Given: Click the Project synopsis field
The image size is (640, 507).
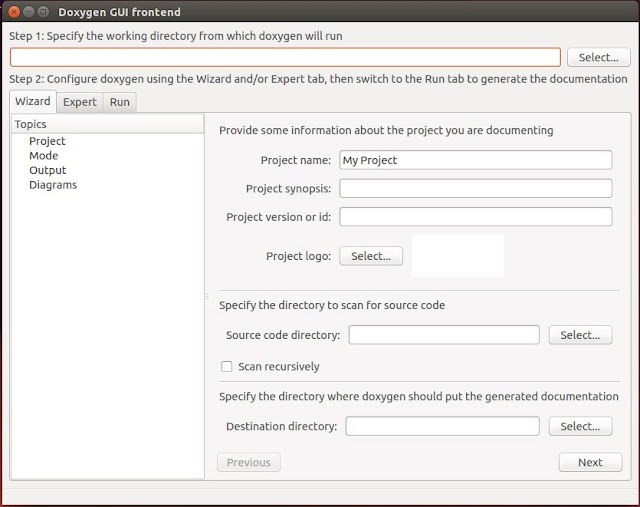Looking at the screenshot, I should pyautogui.click(x=476, y=188).
